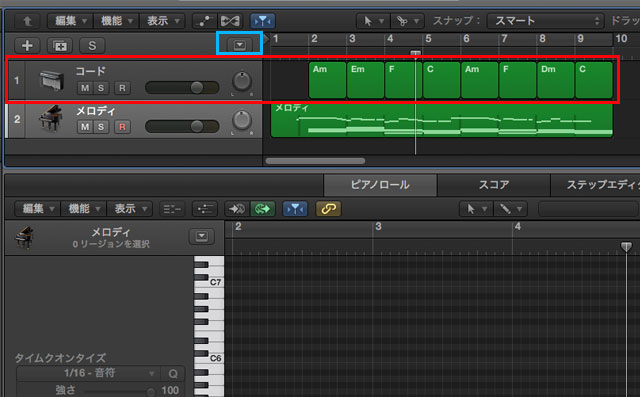Click bar 3 in the piano roll ruler
Viewport: 640px width, 397px height.
(378, 226)
